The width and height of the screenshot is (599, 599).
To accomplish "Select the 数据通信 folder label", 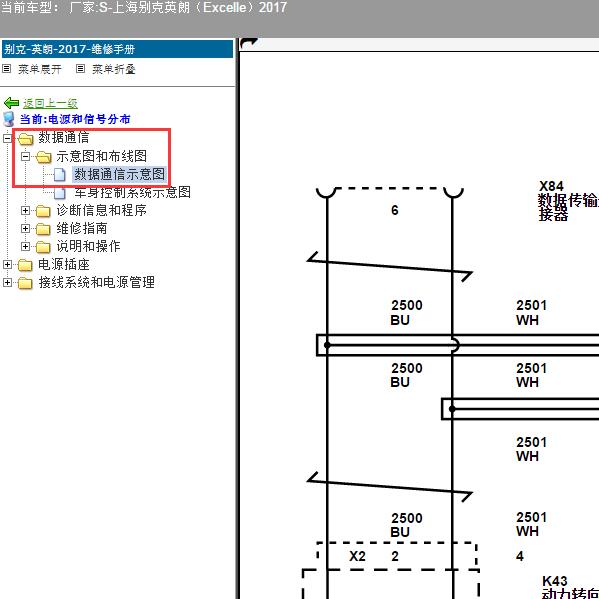I will pos(63,138).
